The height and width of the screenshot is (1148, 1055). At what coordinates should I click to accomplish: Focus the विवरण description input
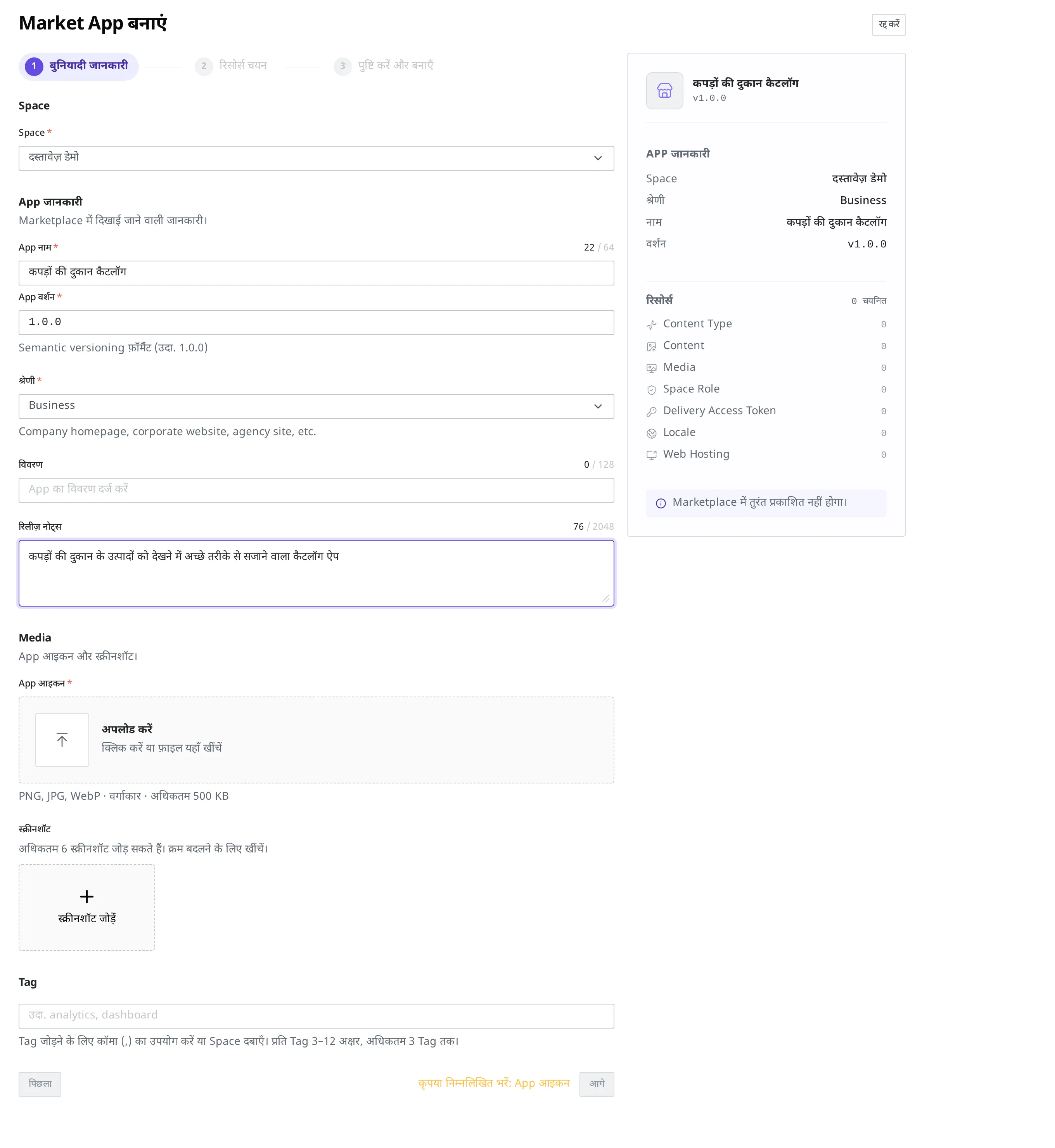pos(316,490)
